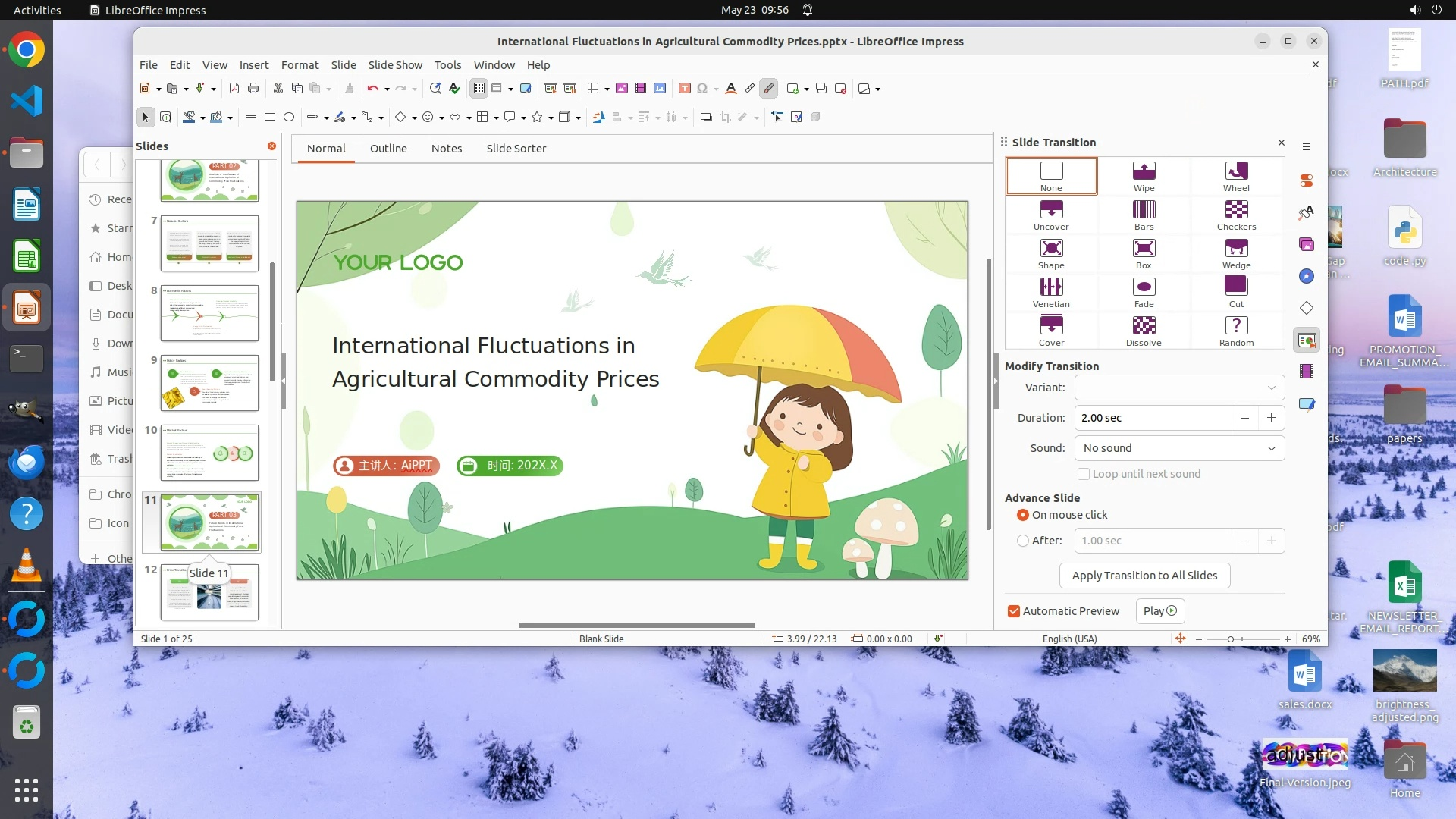
Task: Select the After advance slide radio button
Action: click(1023, 541)
